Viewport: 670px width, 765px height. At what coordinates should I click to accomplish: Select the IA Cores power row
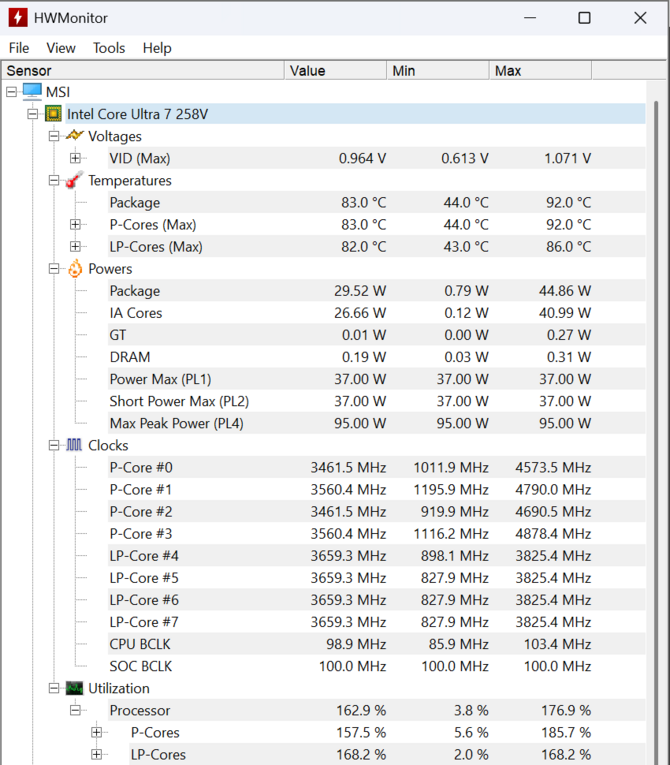coord(376,313)
